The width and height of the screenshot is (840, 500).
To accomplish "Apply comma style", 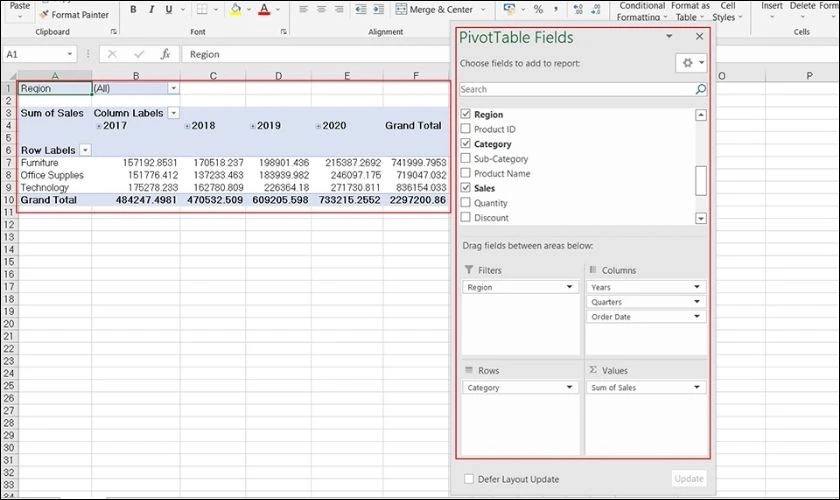I will tap(556, 9).
